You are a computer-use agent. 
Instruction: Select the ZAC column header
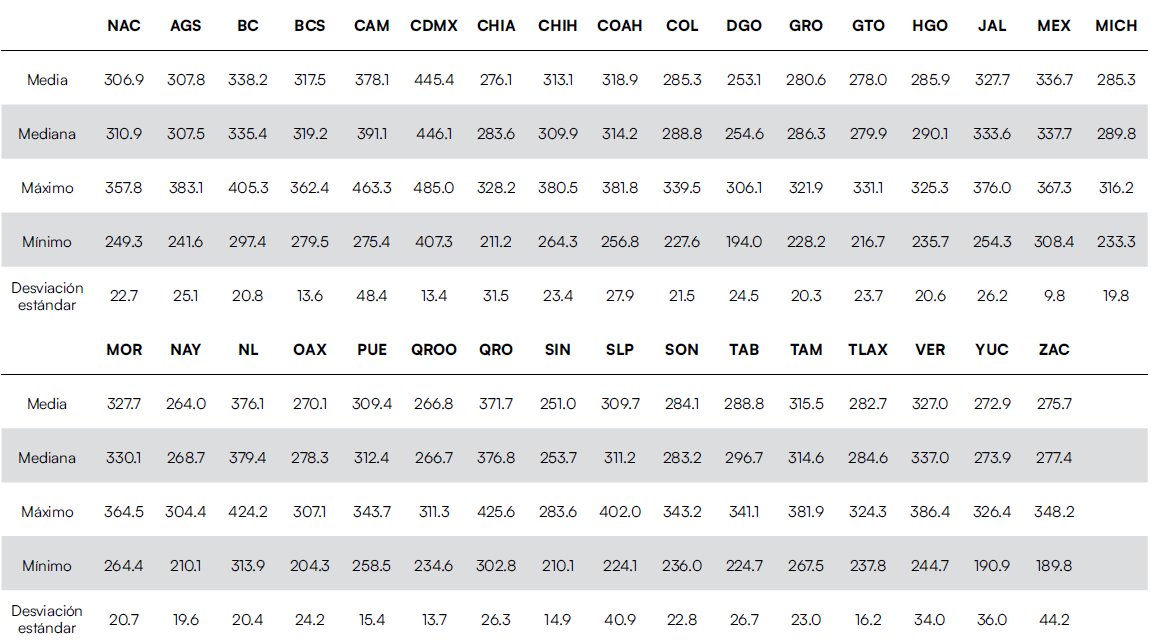tap(1054, 350)
